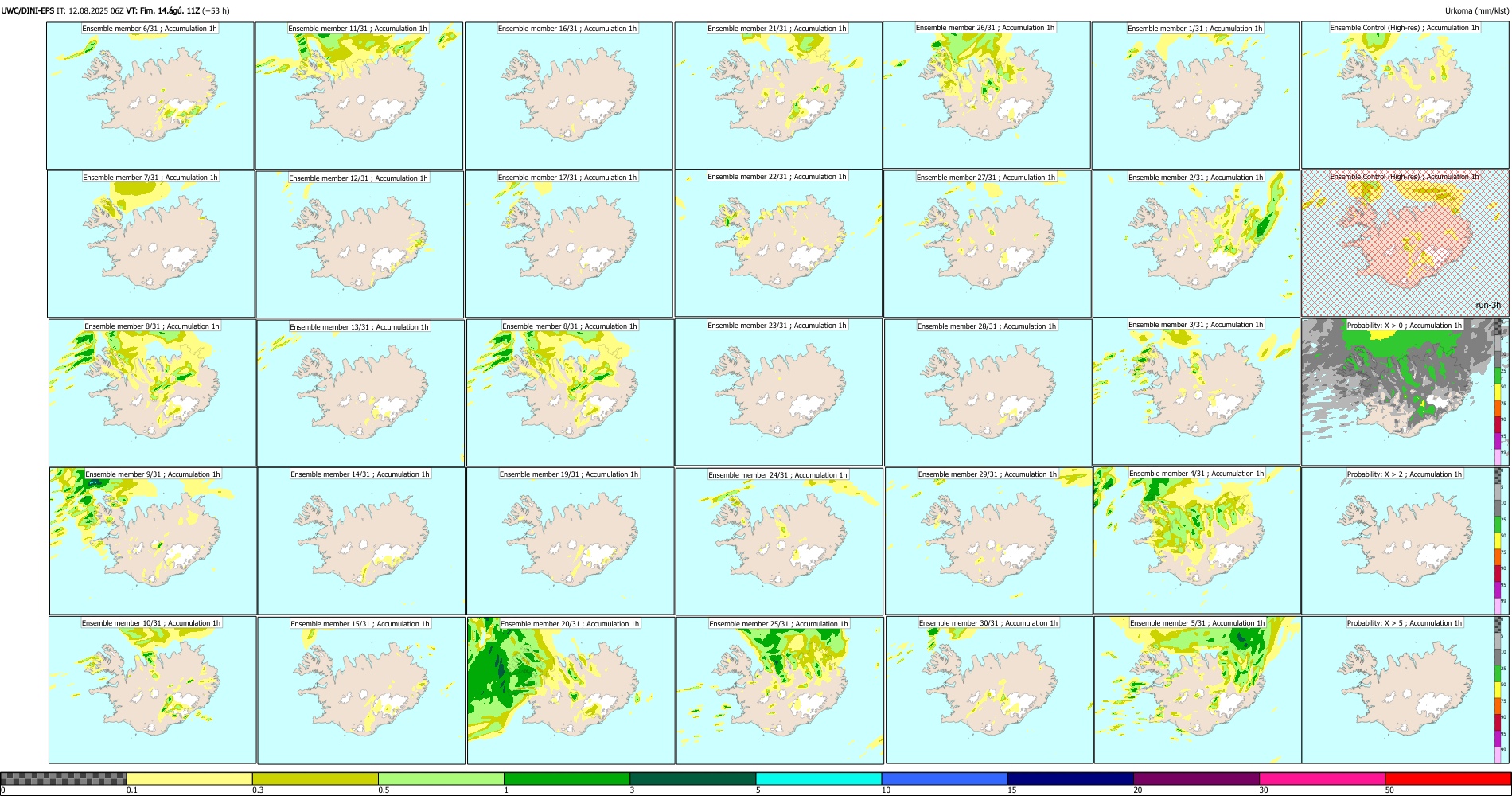
Task: Click the red above-50 legend swatch
Action: coord(1448,778)
